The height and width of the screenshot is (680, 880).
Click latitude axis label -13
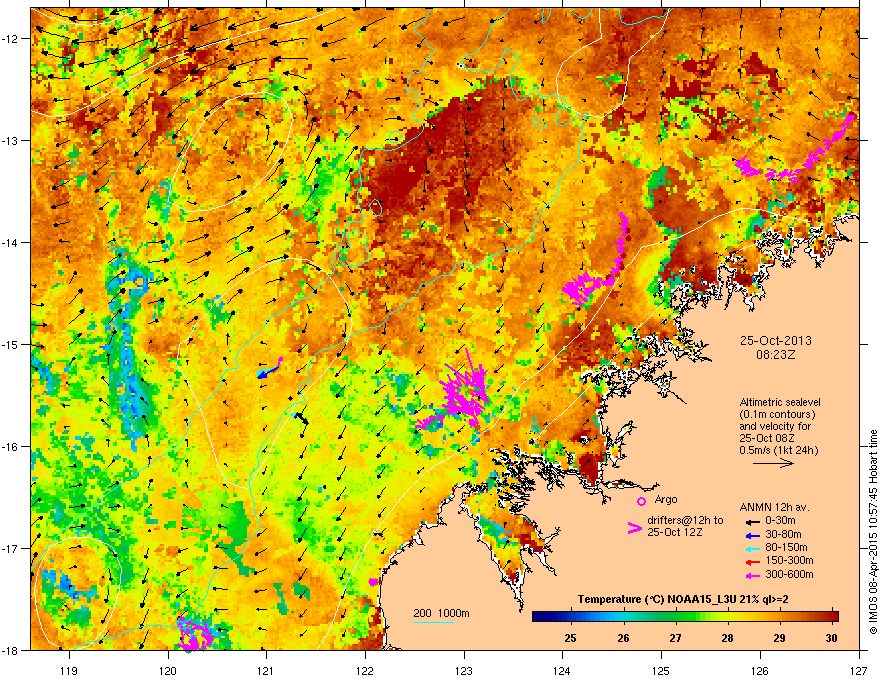[x=11, y=140]
